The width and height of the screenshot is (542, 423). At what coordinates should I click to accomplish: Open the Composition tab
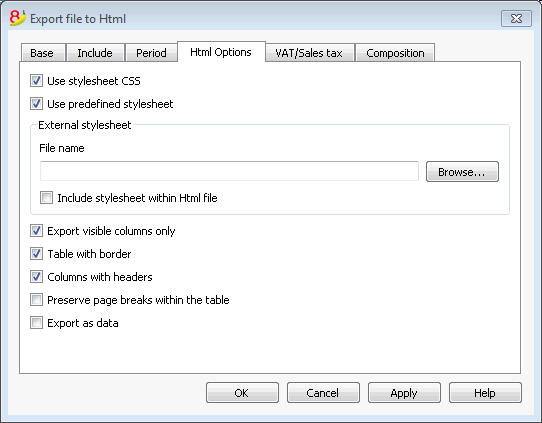click(395, 53)
